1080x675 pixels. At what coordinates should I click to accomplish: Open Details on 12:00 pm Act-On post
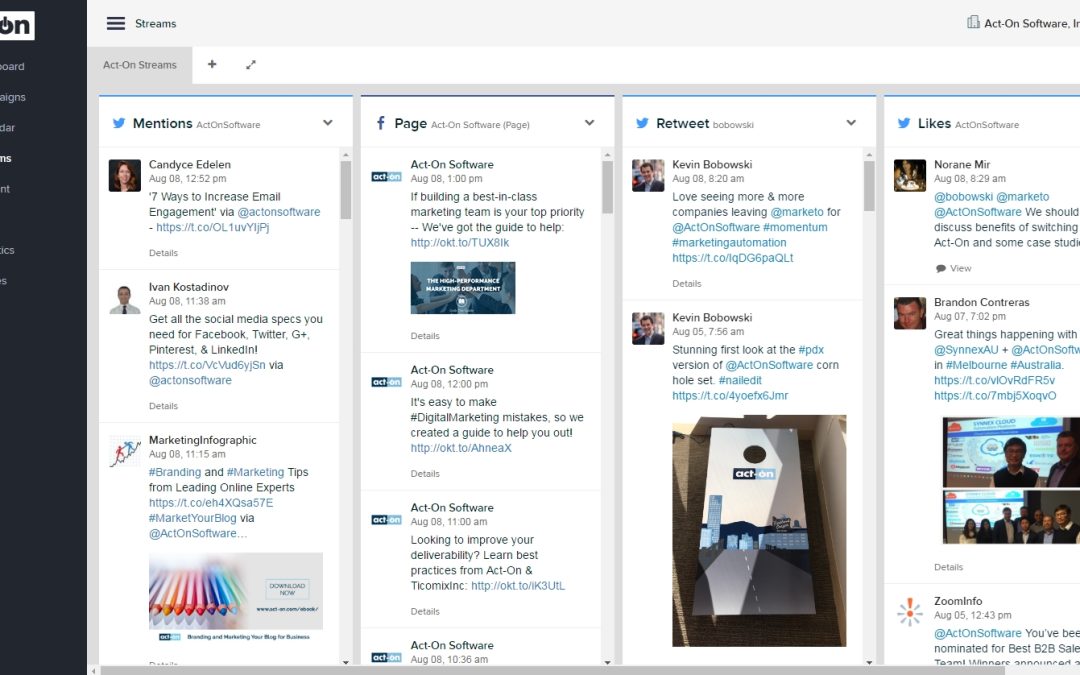pyautogui.click(x=425, y=473)
